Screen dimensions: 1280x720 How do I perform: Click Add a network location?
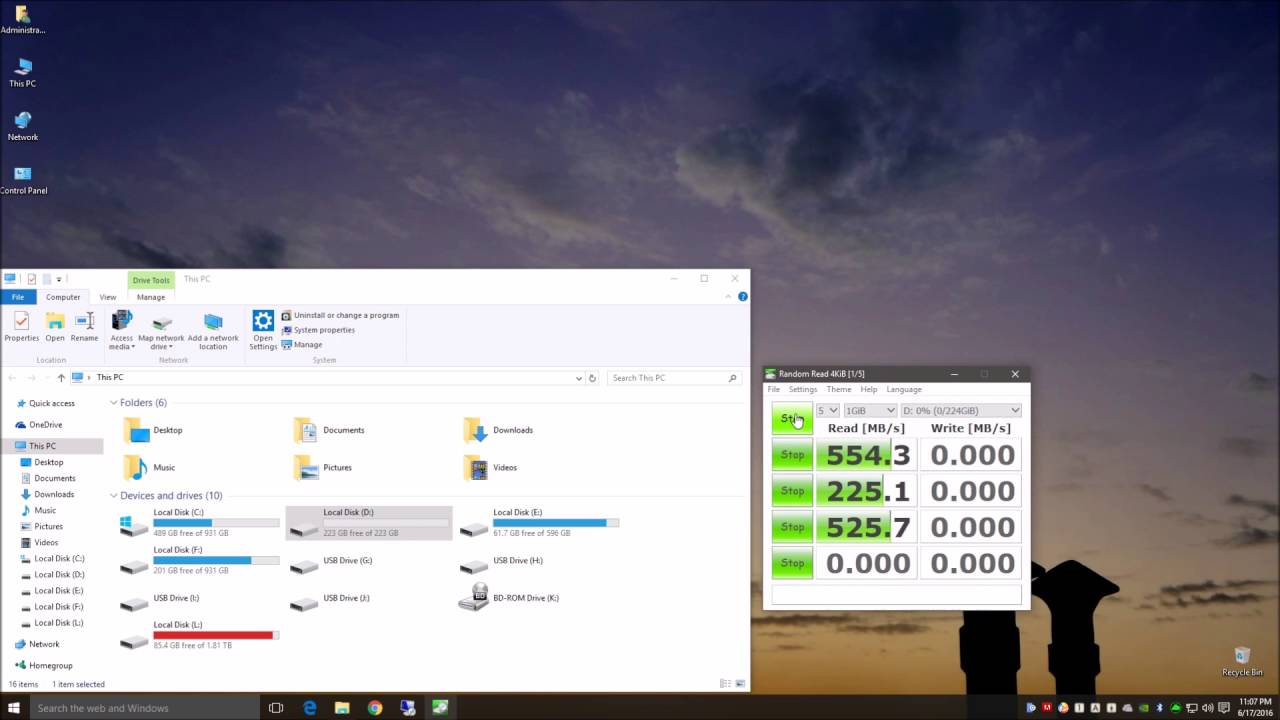(213, 331)
